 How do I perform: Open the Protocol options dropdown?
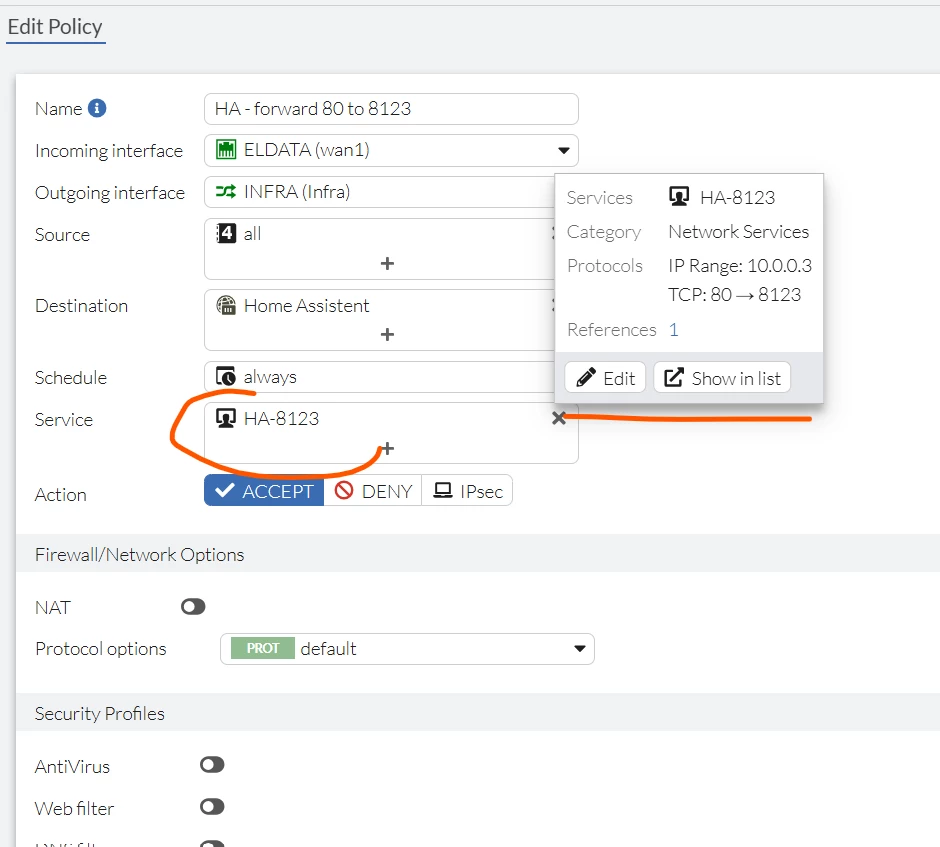click(x=407, y=649)
